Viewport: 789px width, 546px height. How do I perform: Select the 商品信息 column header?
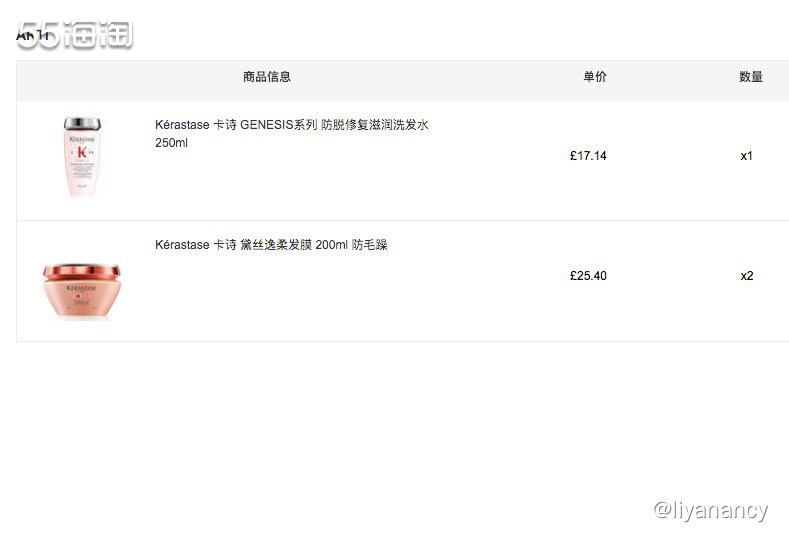click(x=267, y=77)
